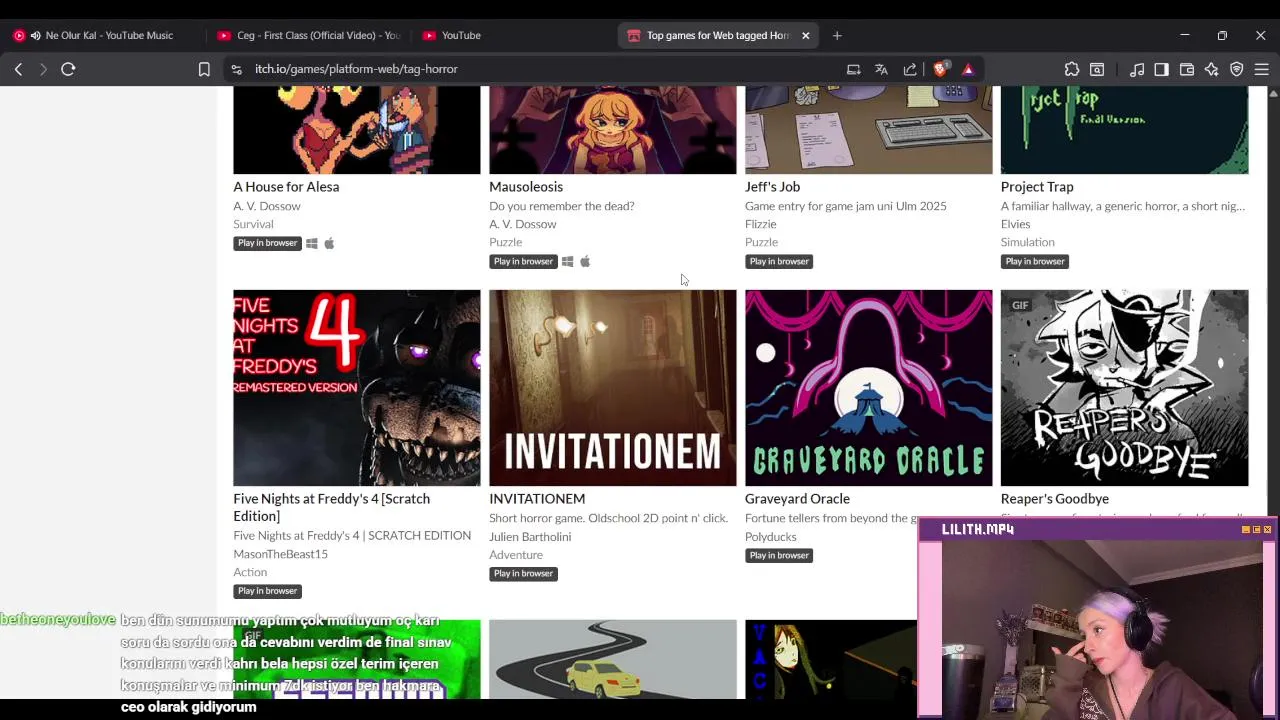This screenshot has width=1280, height=720.
Task: Click the page vertical scrollbar
Action: coord(1273,392)
